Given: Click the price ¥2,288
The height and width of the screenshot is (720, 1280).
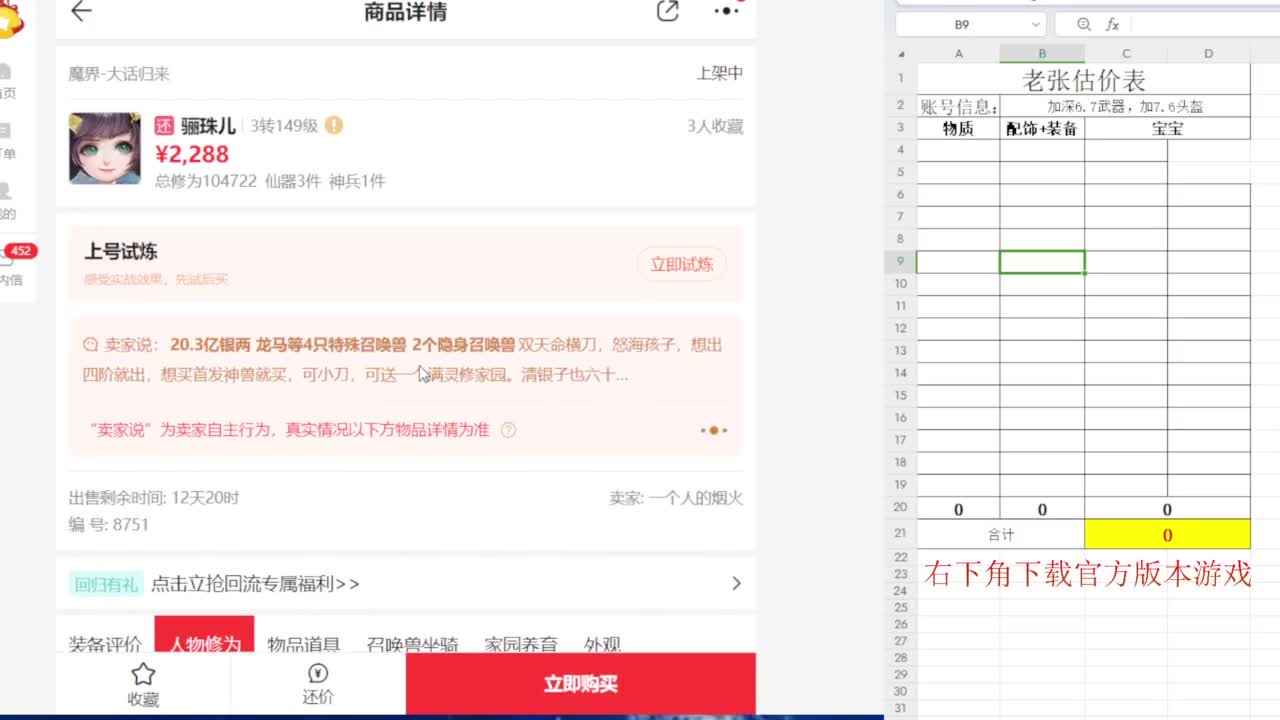Looking at the screenshot, I should click(192, 154).
